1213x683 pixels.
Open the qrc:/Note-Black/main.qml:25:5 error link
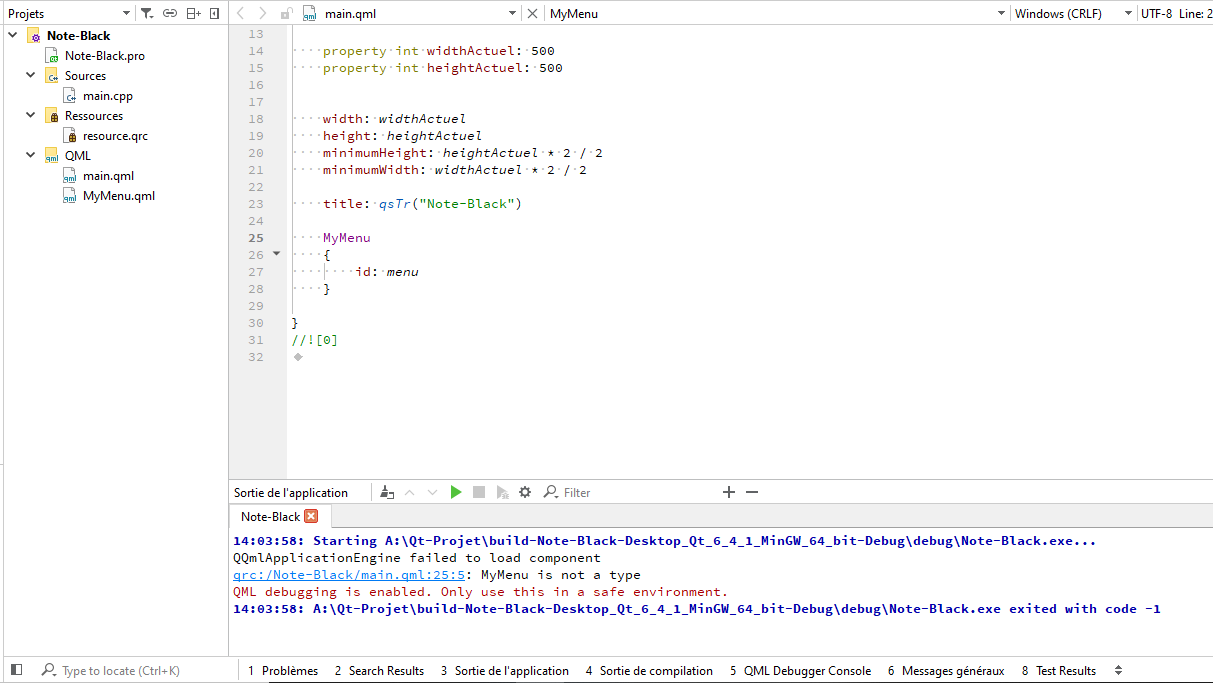[x=349, y=575]
